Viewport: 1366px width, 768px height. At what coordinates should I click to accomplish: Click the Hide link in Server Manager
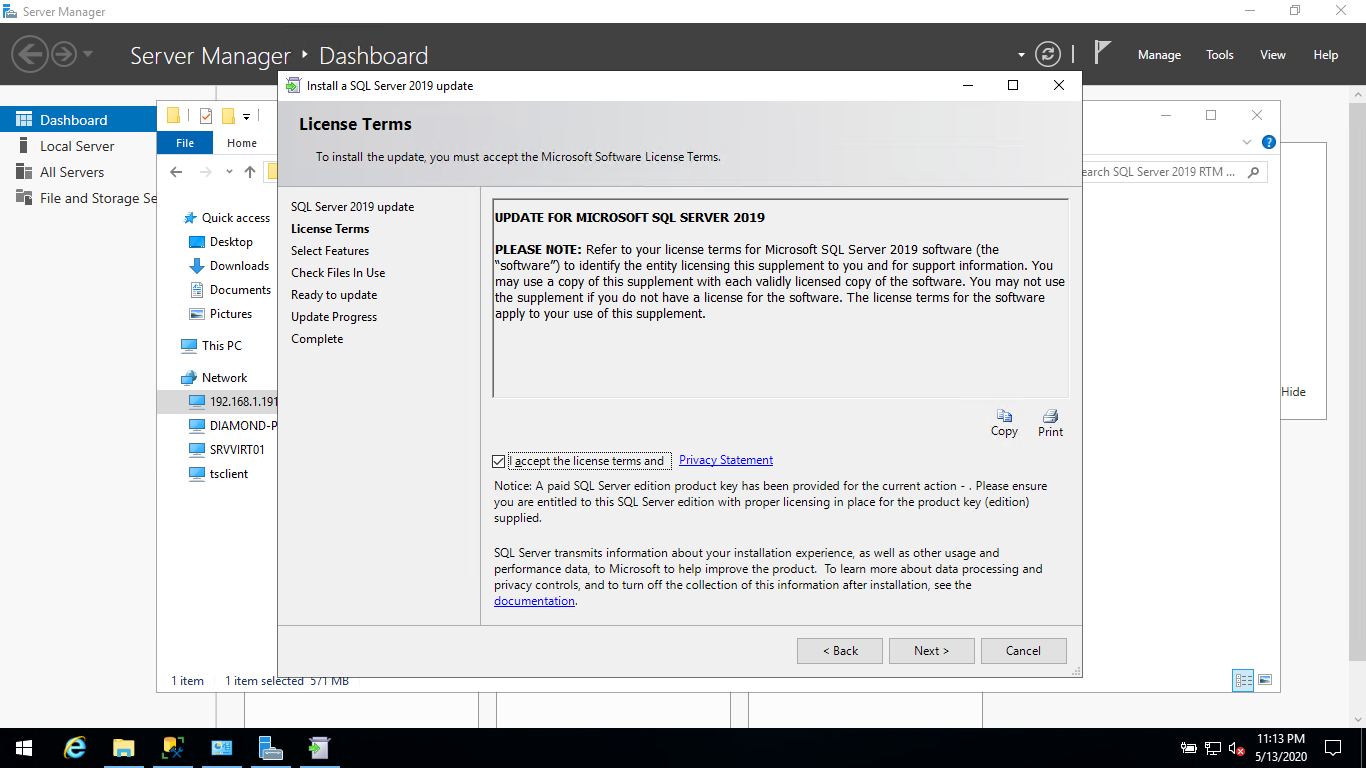[x=1294, y=392]
